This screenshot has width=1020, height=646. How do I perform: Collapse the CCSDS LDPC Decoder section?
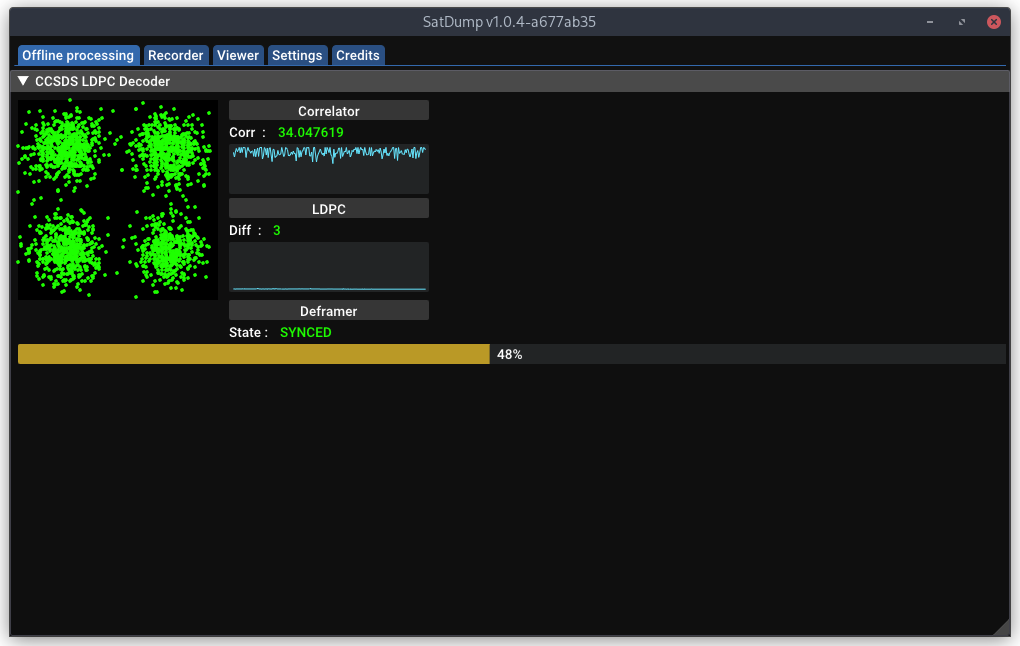click(23, 81)
